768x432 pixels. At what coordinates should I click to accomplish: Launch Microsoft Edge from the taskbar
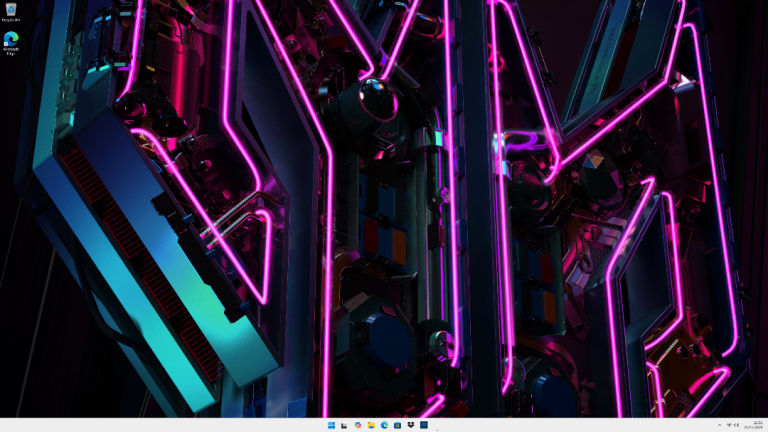(x=384, y=425)
